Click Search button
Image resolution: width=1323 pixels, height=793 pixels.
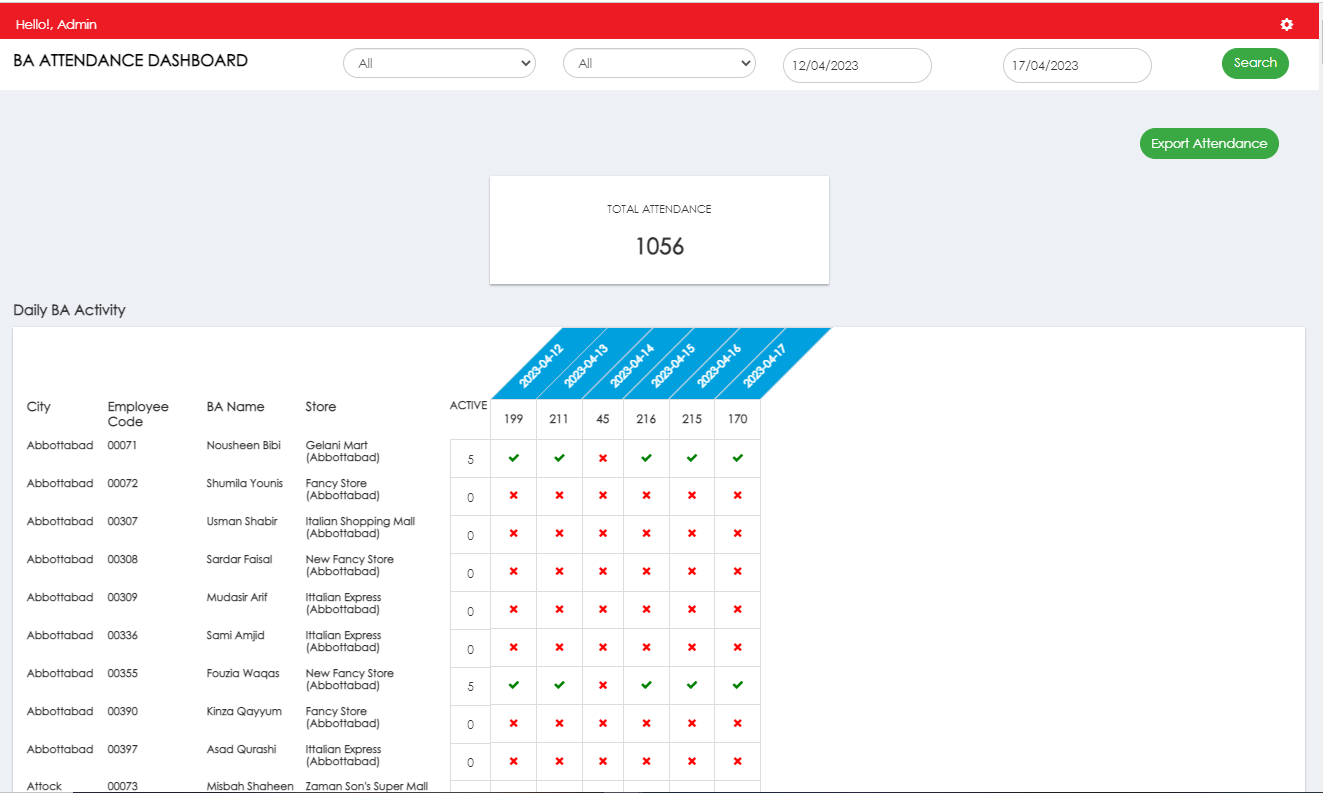pos(1255,63)
